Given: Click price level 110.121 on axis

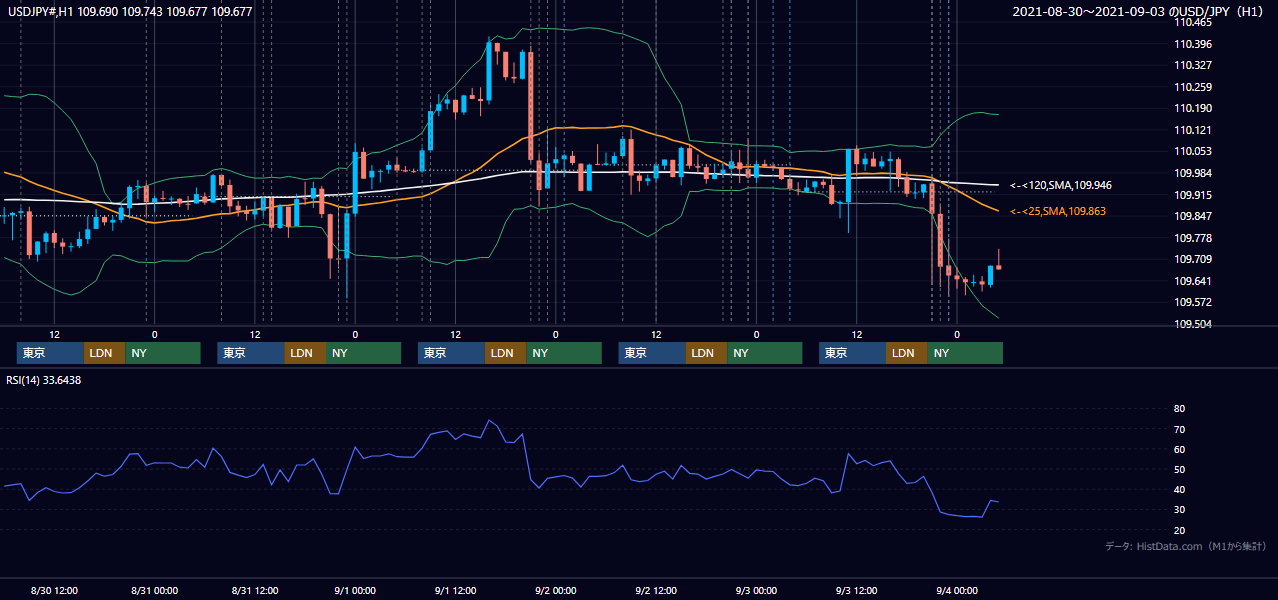Looking at the screenshot, I should pos(1193,131).
